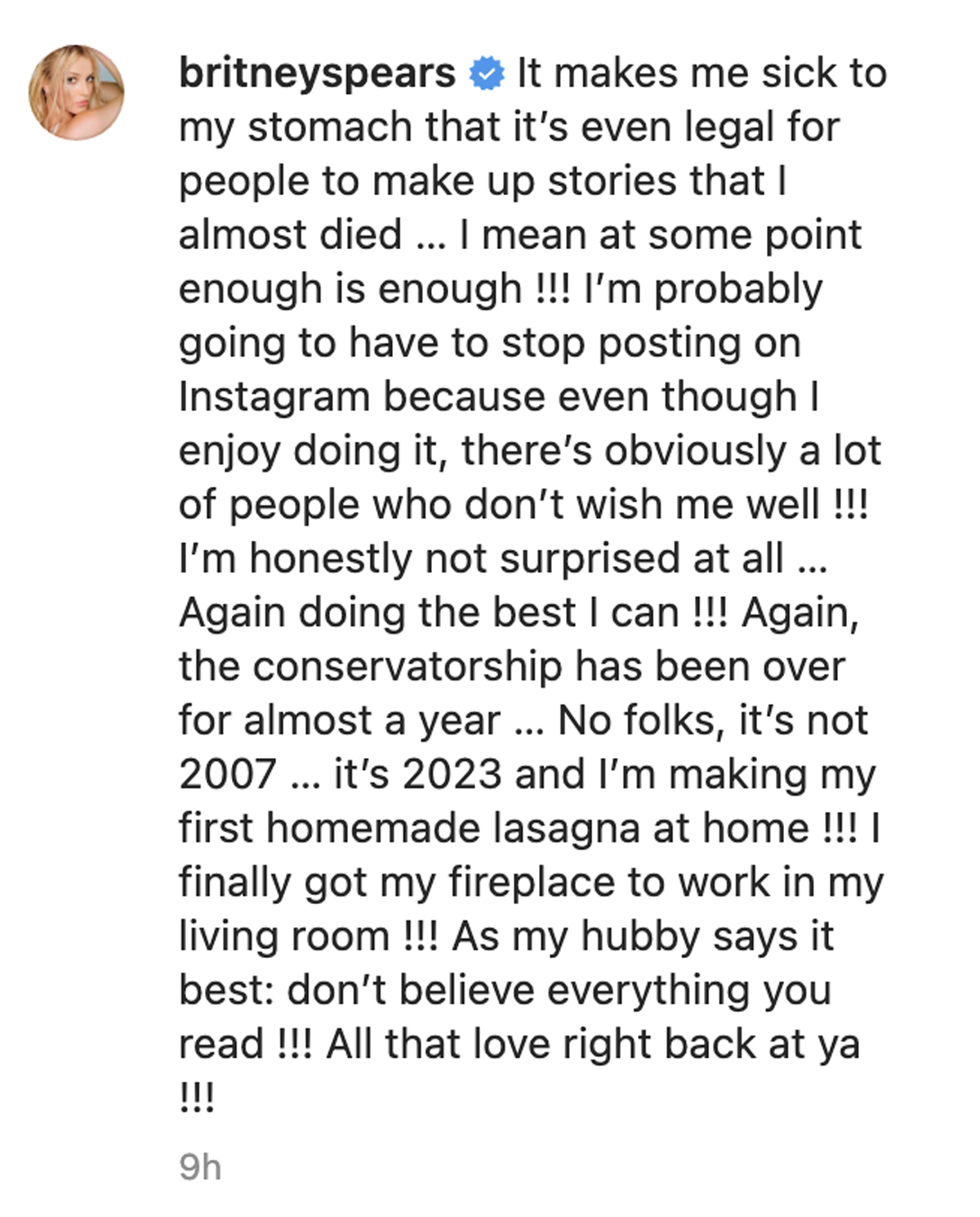Click the year 2023 in the caption

click(x=452, y=773)
